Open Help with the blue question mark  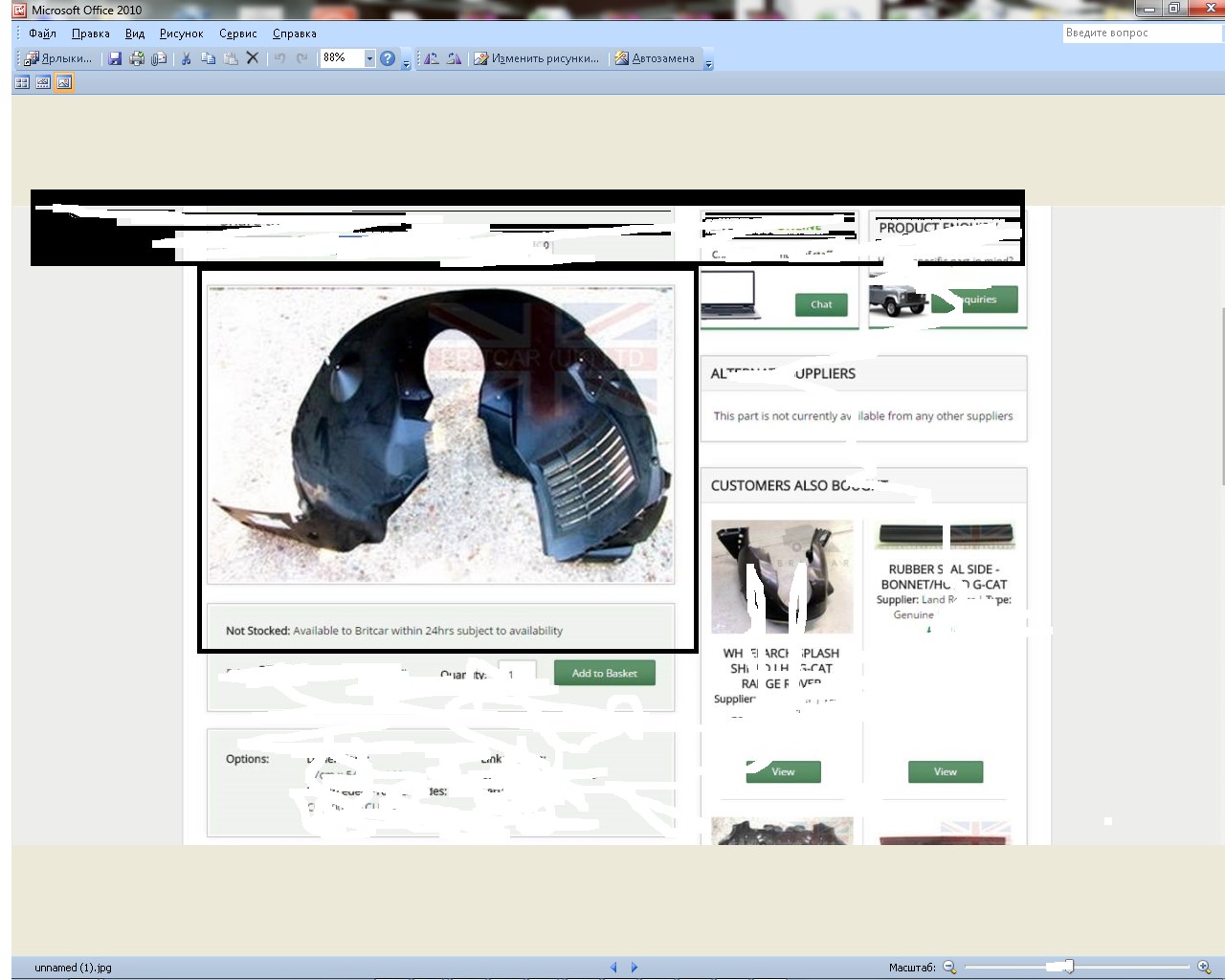[x=388, y=58]
